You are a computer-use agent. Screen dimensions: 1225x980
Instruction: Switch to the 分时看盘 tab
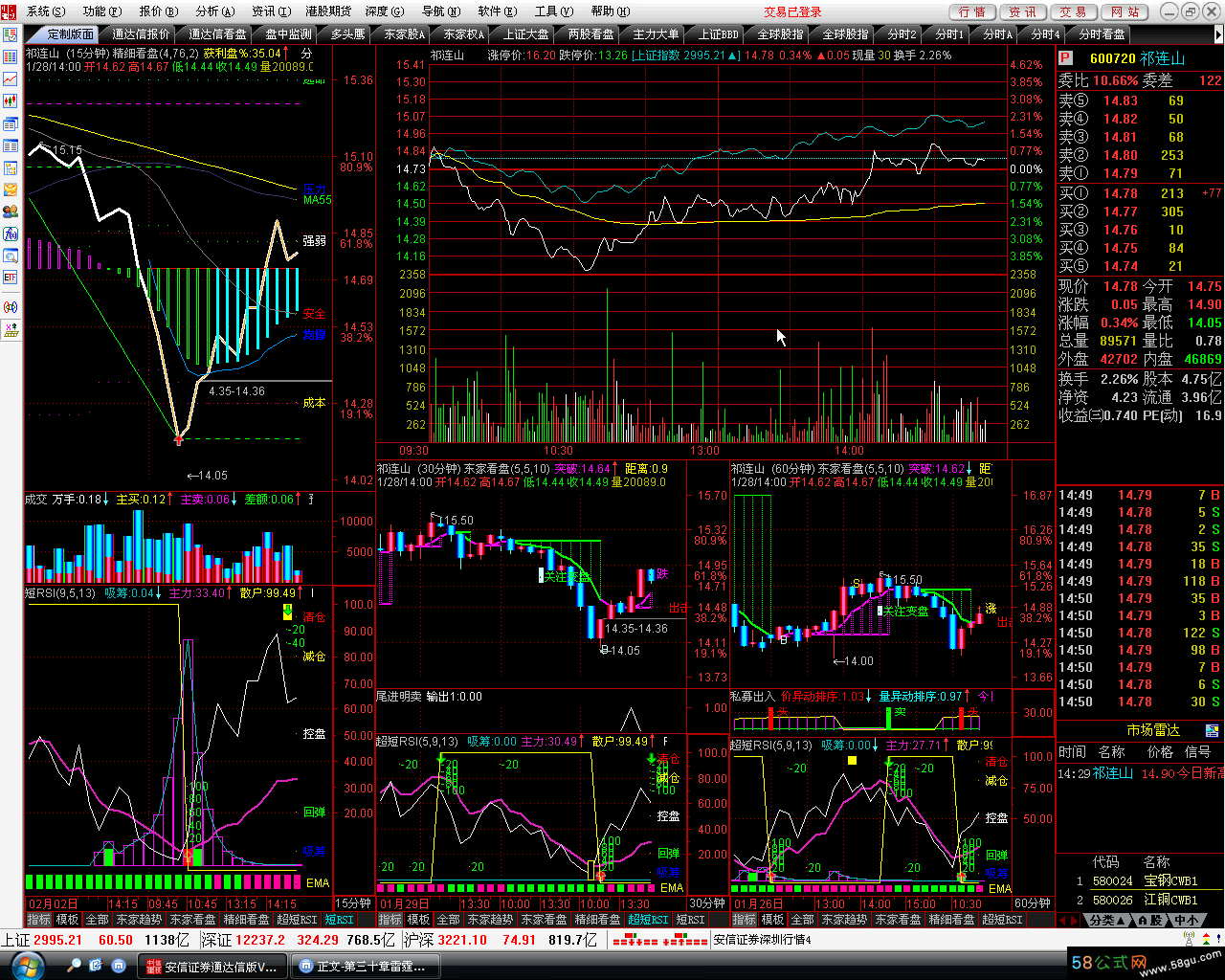click(1102, 34)
